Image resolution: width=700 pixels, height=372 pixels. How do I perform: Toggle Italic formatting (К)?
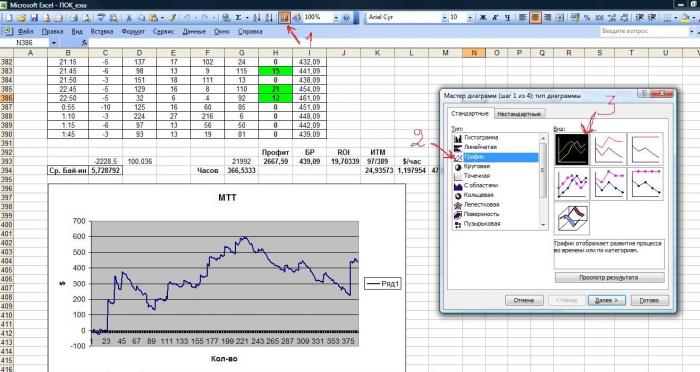click(495, 18)
